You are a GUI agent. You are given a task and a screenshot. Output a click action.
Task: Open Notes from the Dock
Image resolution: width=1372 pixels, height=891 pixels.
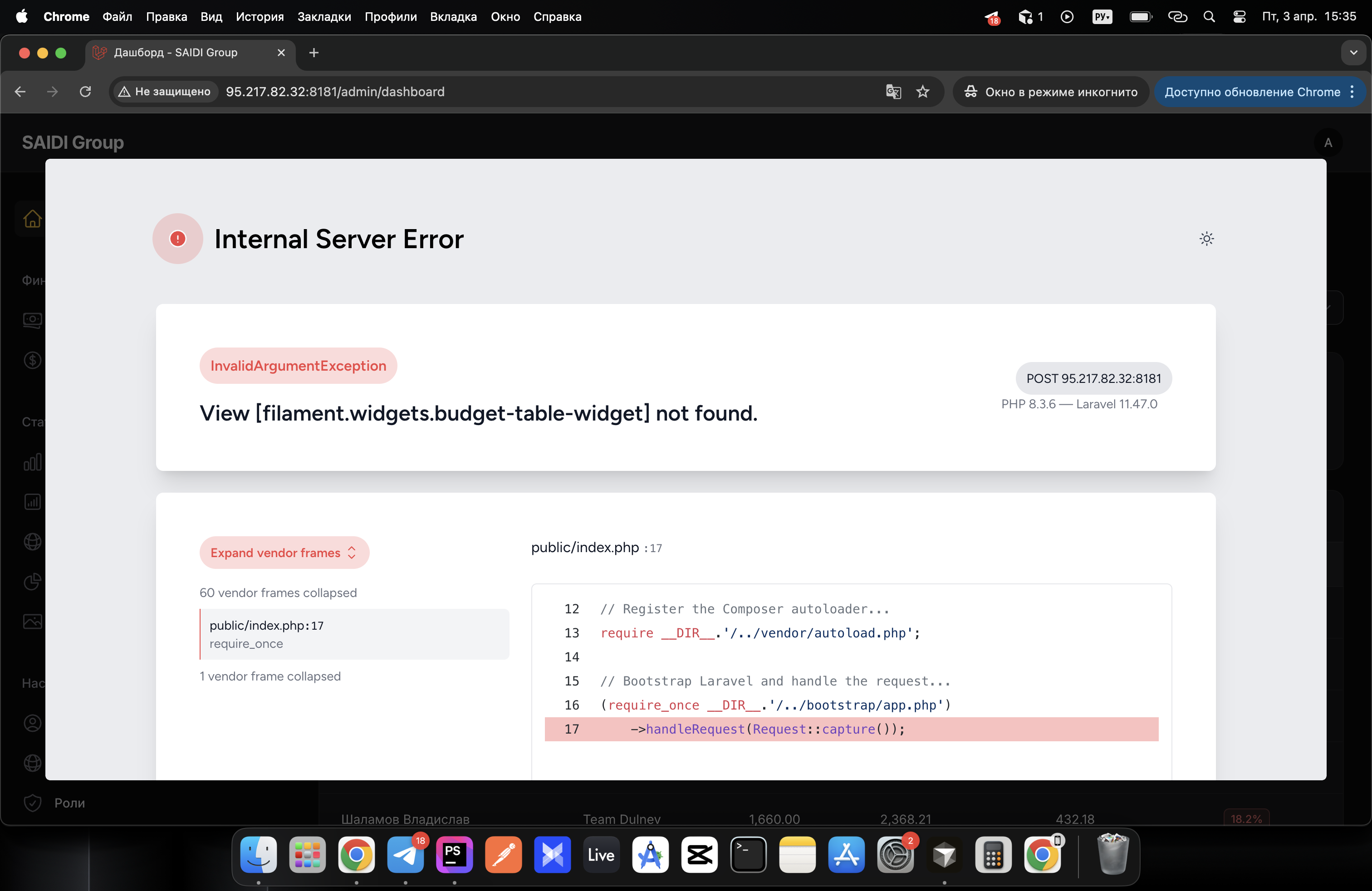pos(797,855)
